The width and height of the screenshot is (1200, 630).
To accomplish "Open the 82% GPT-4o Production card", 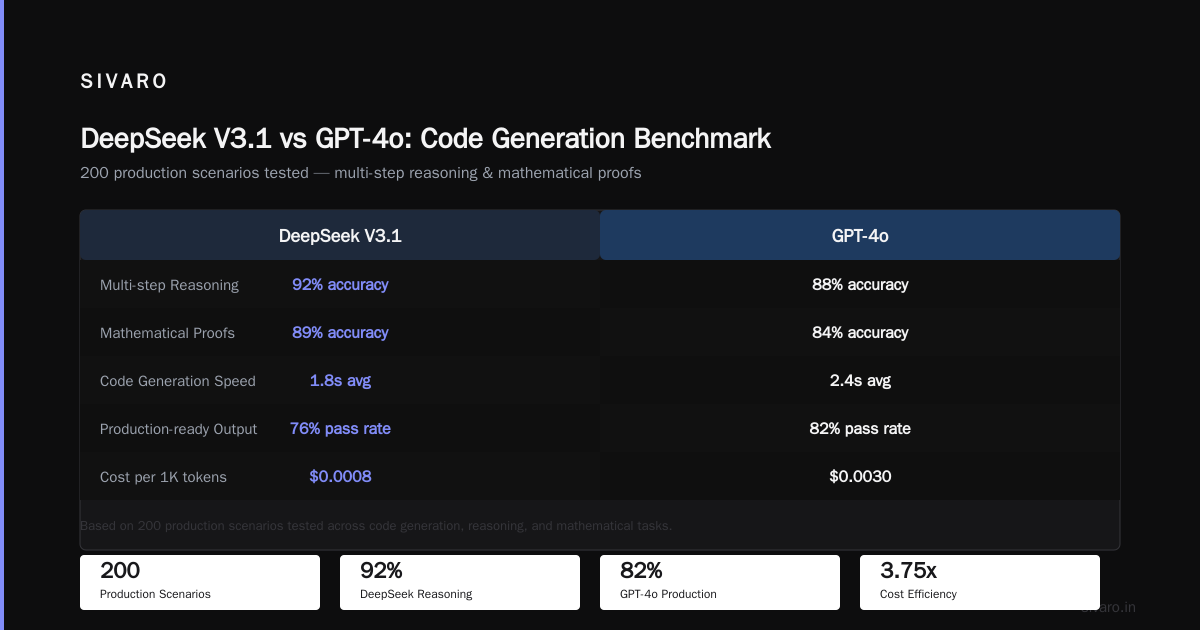I will point(720,582).
